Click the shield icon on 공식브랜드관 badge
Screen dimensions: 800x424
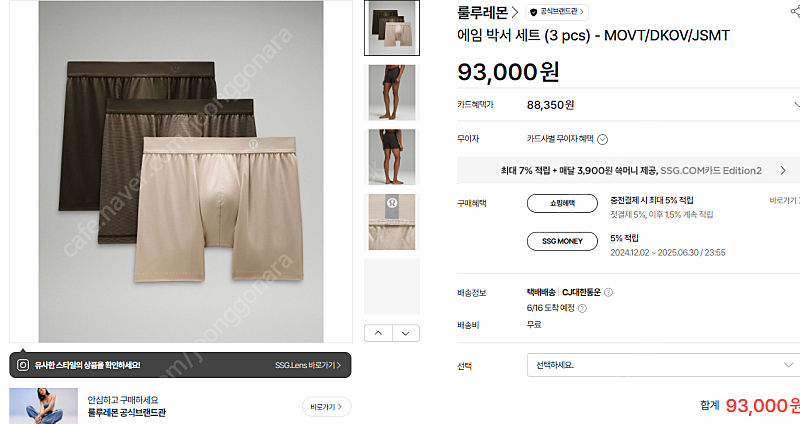pos(534,12)
